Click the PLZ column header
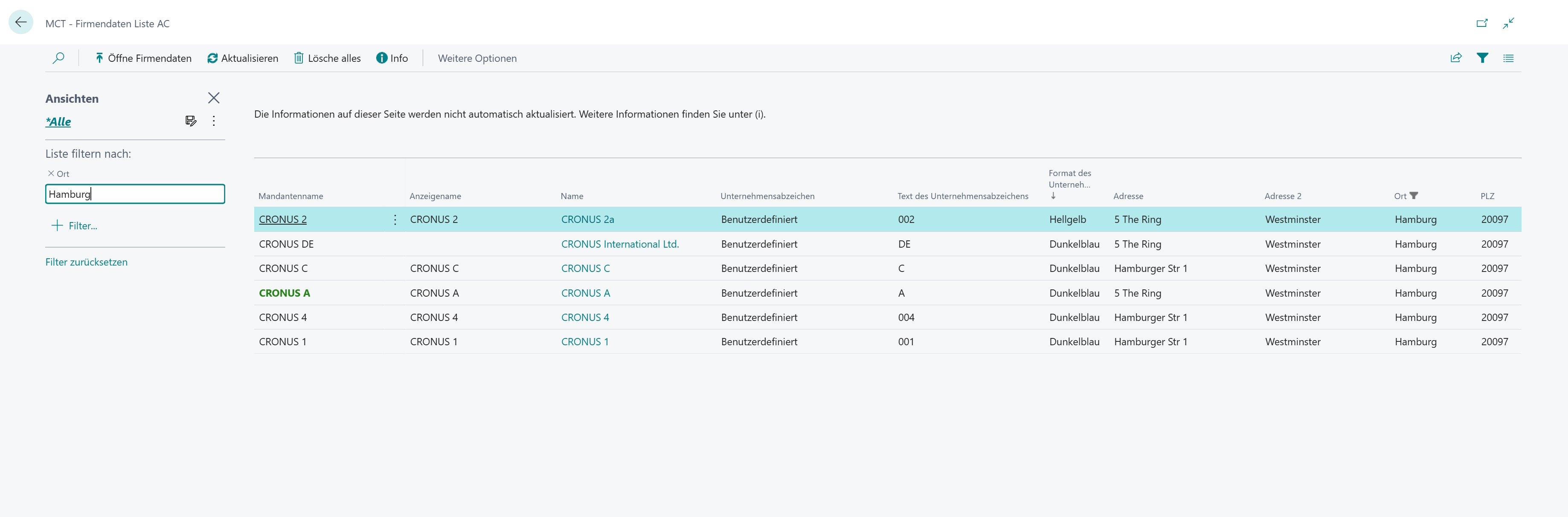The image size is (1568, 517). 1487,196
